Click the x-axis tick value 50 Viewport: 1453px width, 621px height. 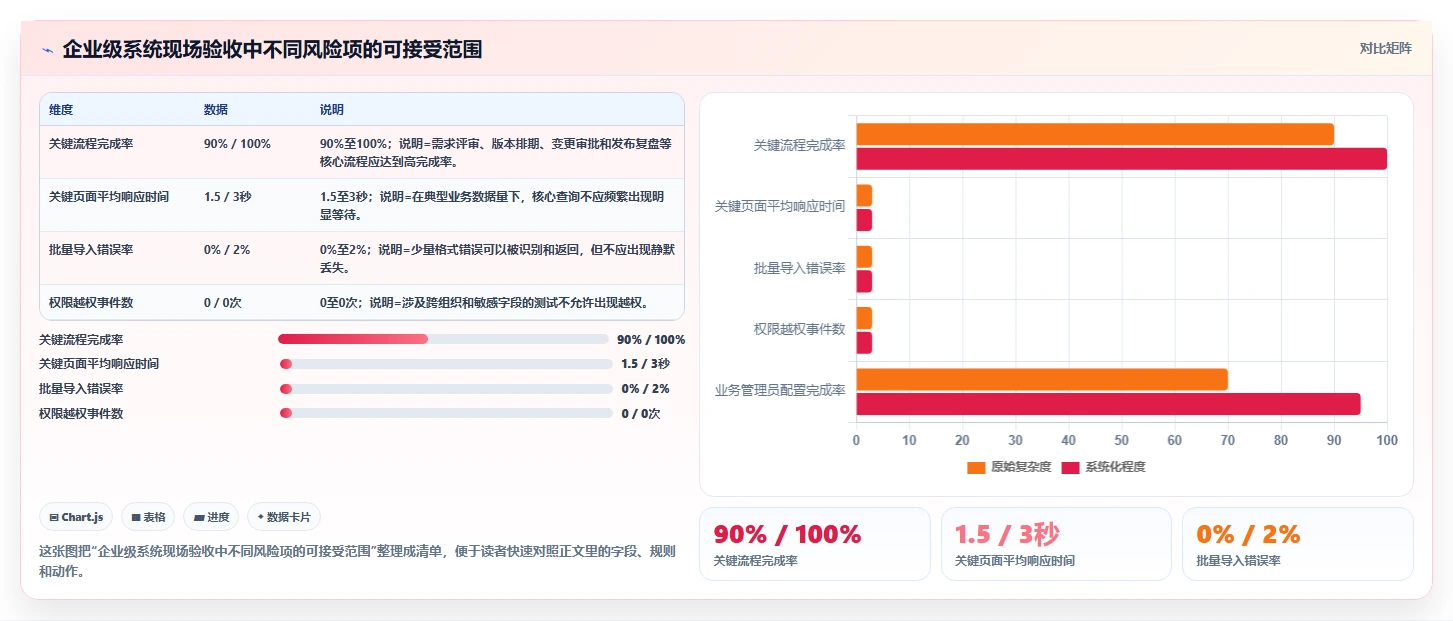(x=1121, y=441)
